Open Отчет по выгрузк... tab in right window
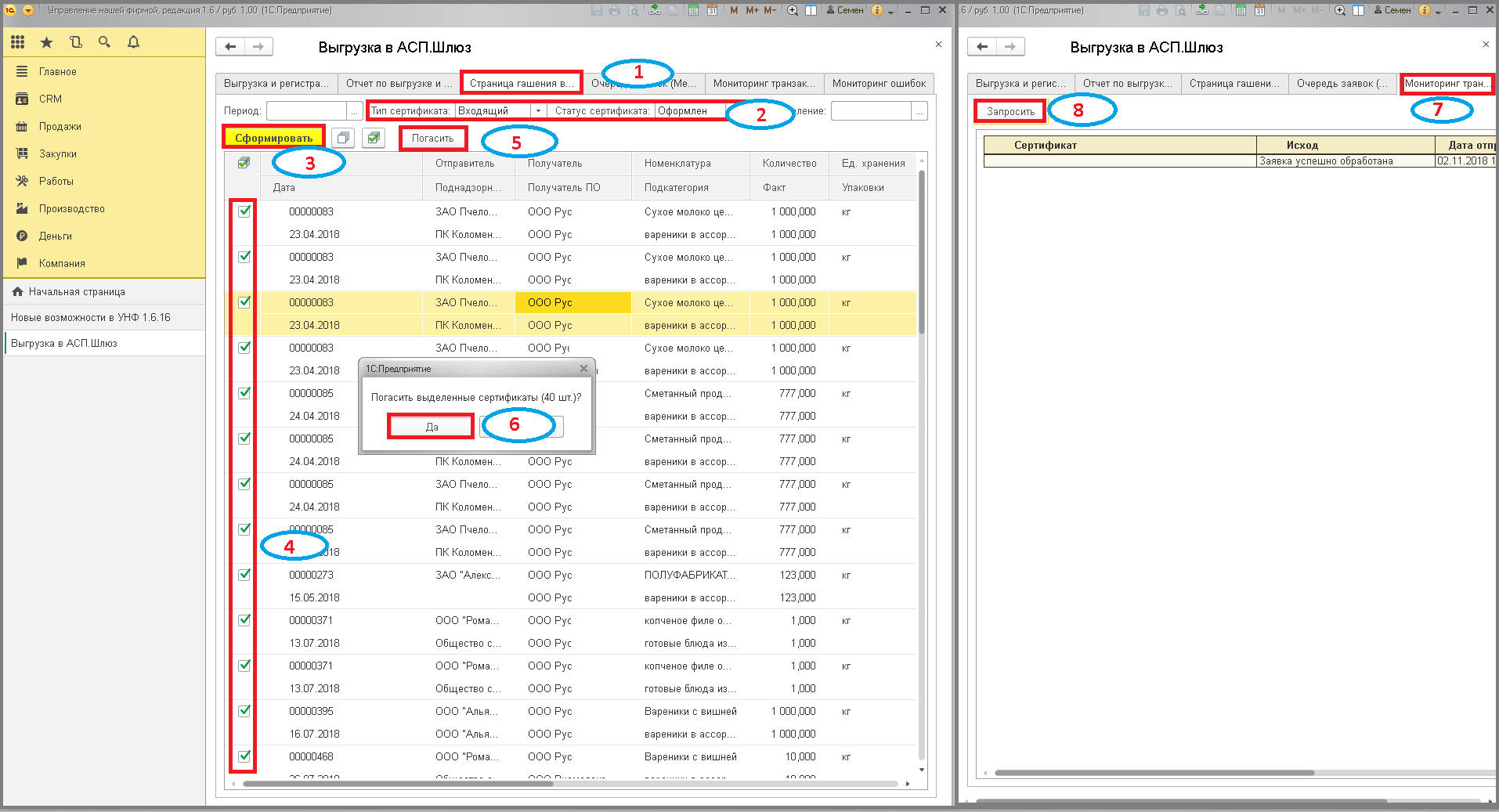The width and height of the screenshot is (1499, 812). tap(1128, 84)
